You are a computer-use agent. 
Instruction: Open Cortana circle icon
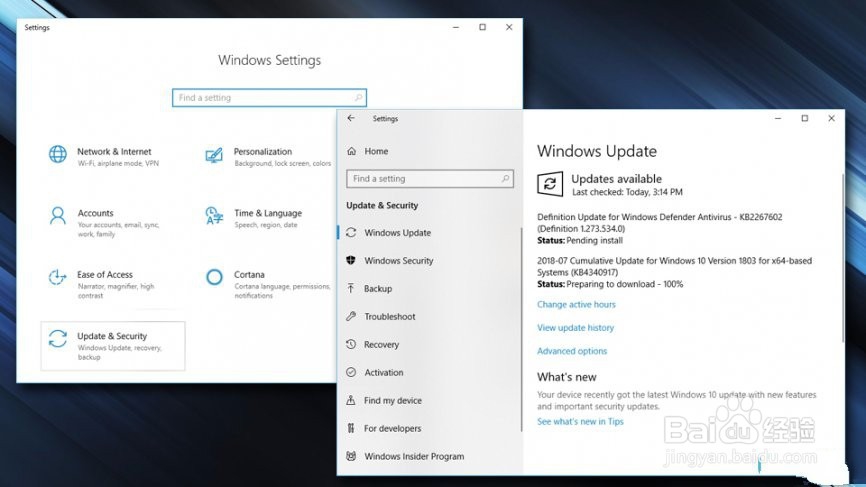pos(214,277)
